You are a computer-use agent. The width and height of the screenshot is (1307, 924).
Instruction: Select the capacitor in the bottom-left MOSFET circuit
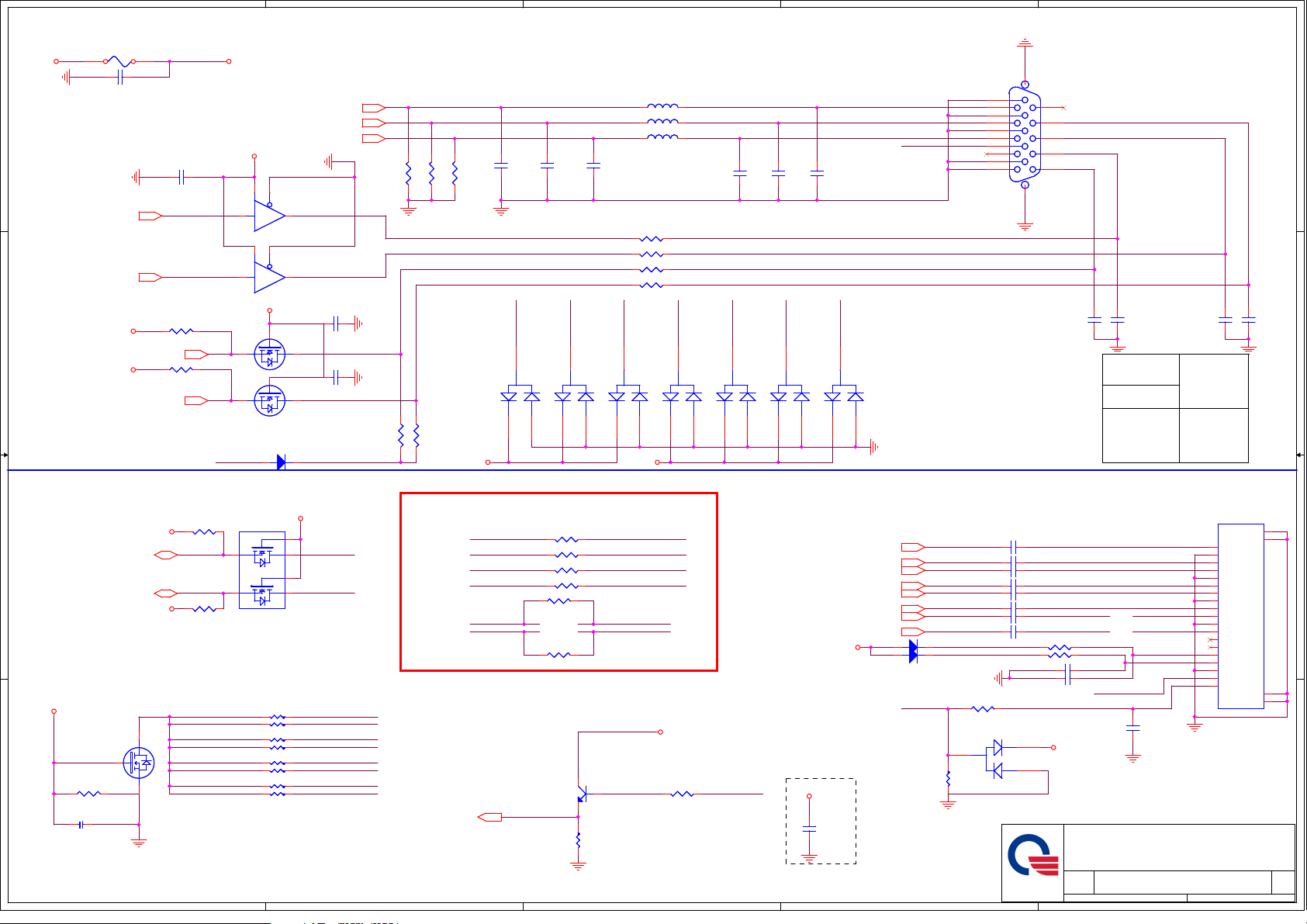click(81, 825)
